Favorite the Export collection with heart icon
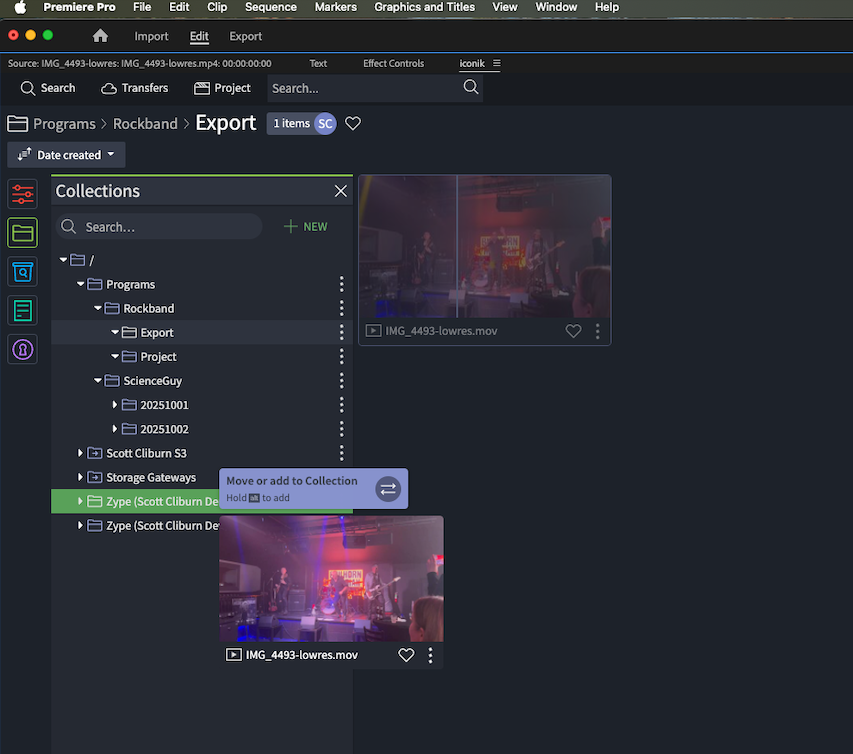This screenshot has height=754, width=853. click(353, 123)
